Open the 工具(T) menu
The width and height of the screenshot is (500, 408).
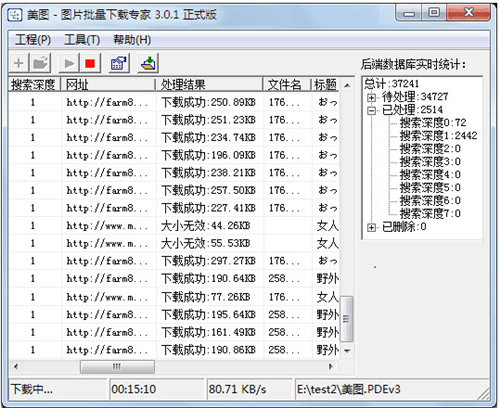[82, 40]
